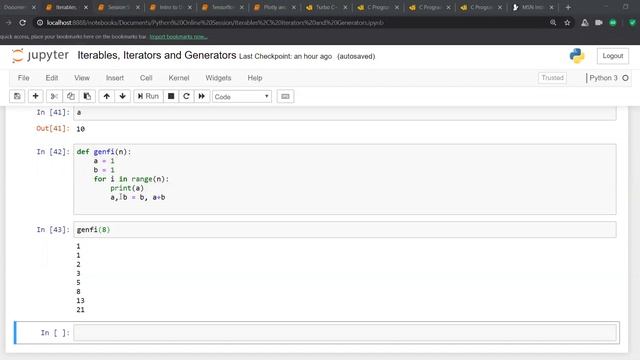The image size is (640, 360).
Task: Copy selected cells icon
Action: (x=71, y=96)
